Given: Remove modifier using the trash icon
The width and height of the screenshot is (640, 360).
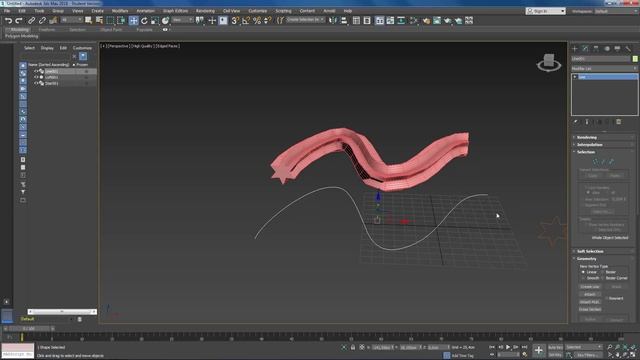Looking at the screenshot, I should click(618, 122).
